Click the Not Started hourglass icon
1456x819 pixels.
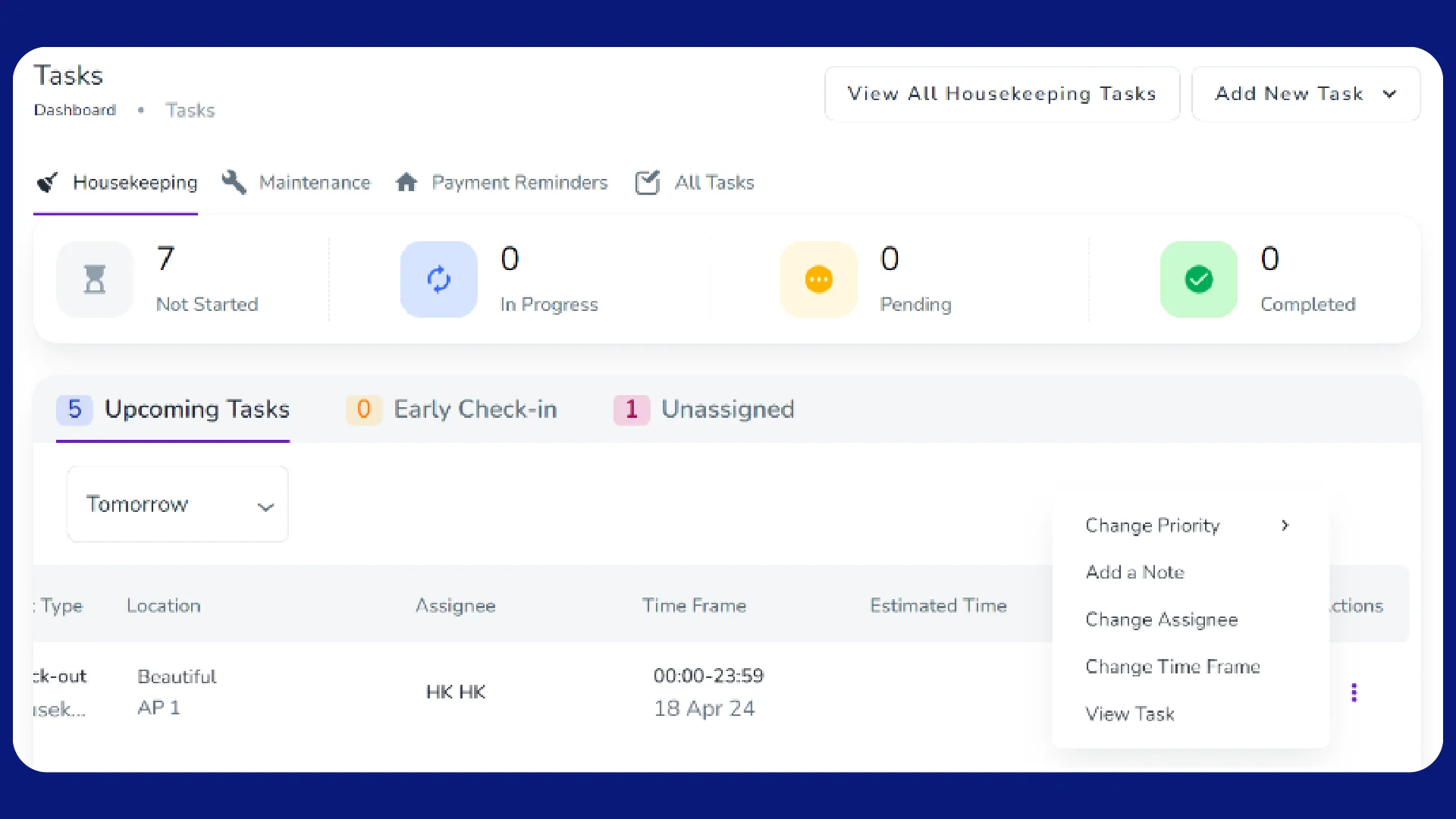click(95, 279)
